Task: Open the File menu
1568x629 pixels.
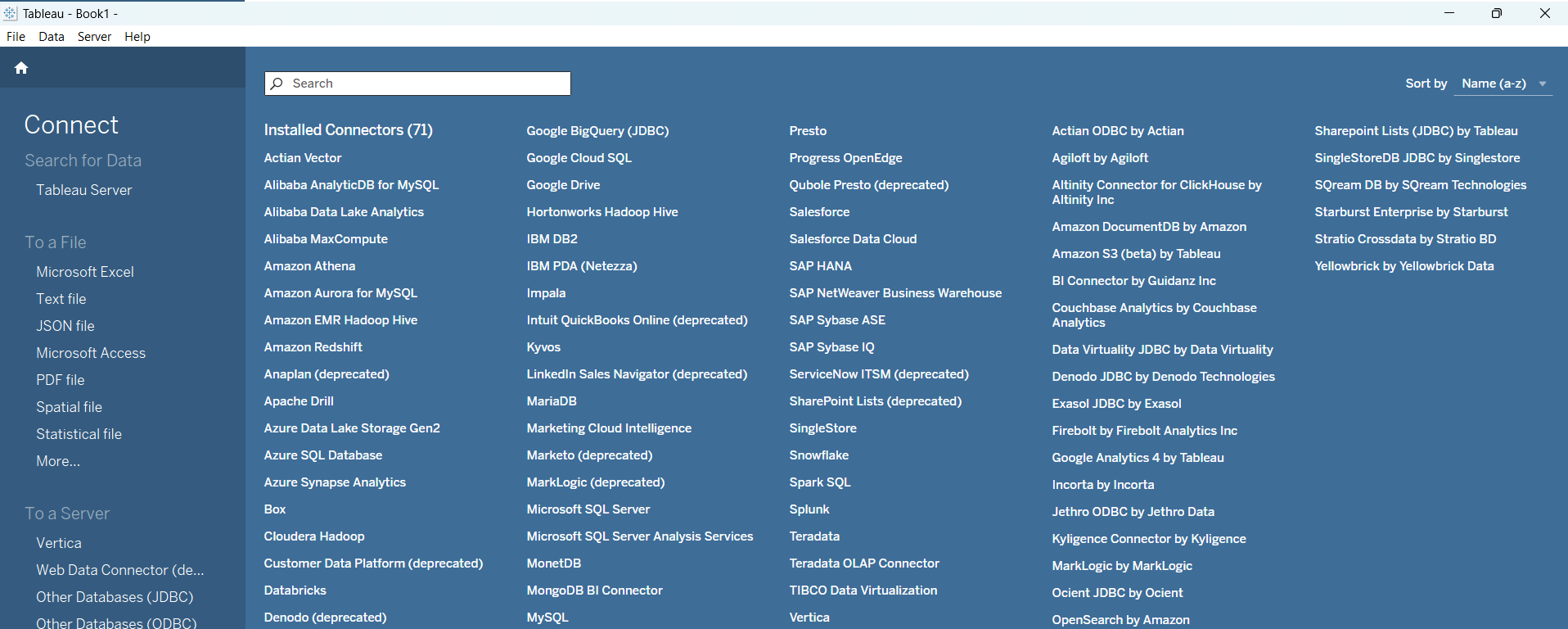Action: [16, 37]
